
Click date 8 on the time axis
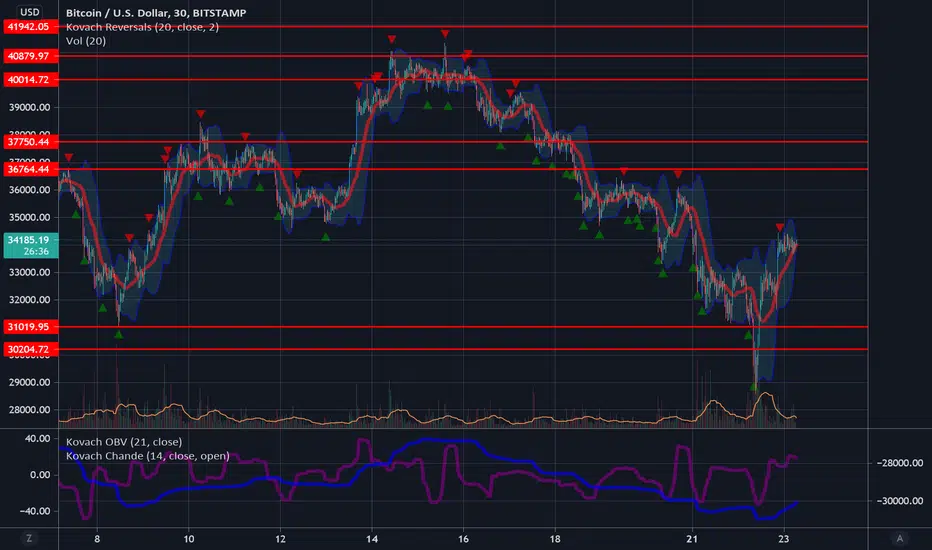click(x=97, y=539)
